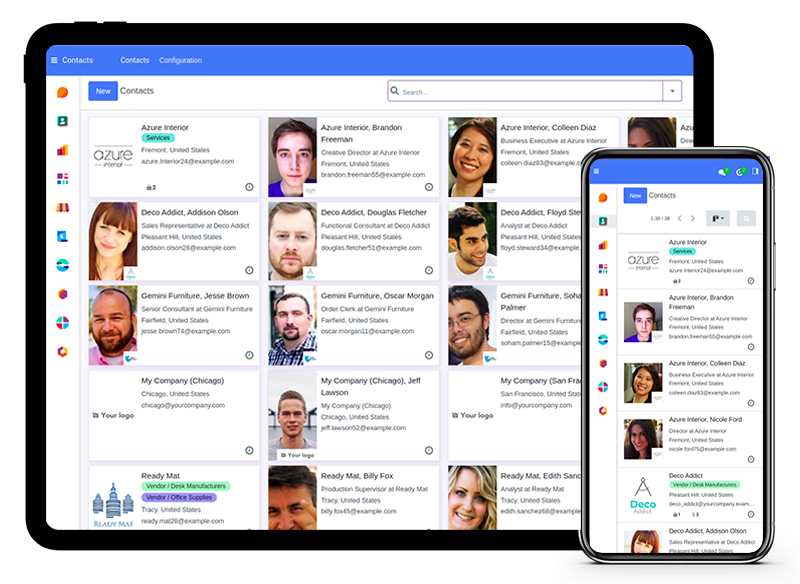Image resolution: width=800 pixels, height=584 pixels.
Task: Click the activity clock on tablet Azure Interior card
Action: tap(249, 187)
